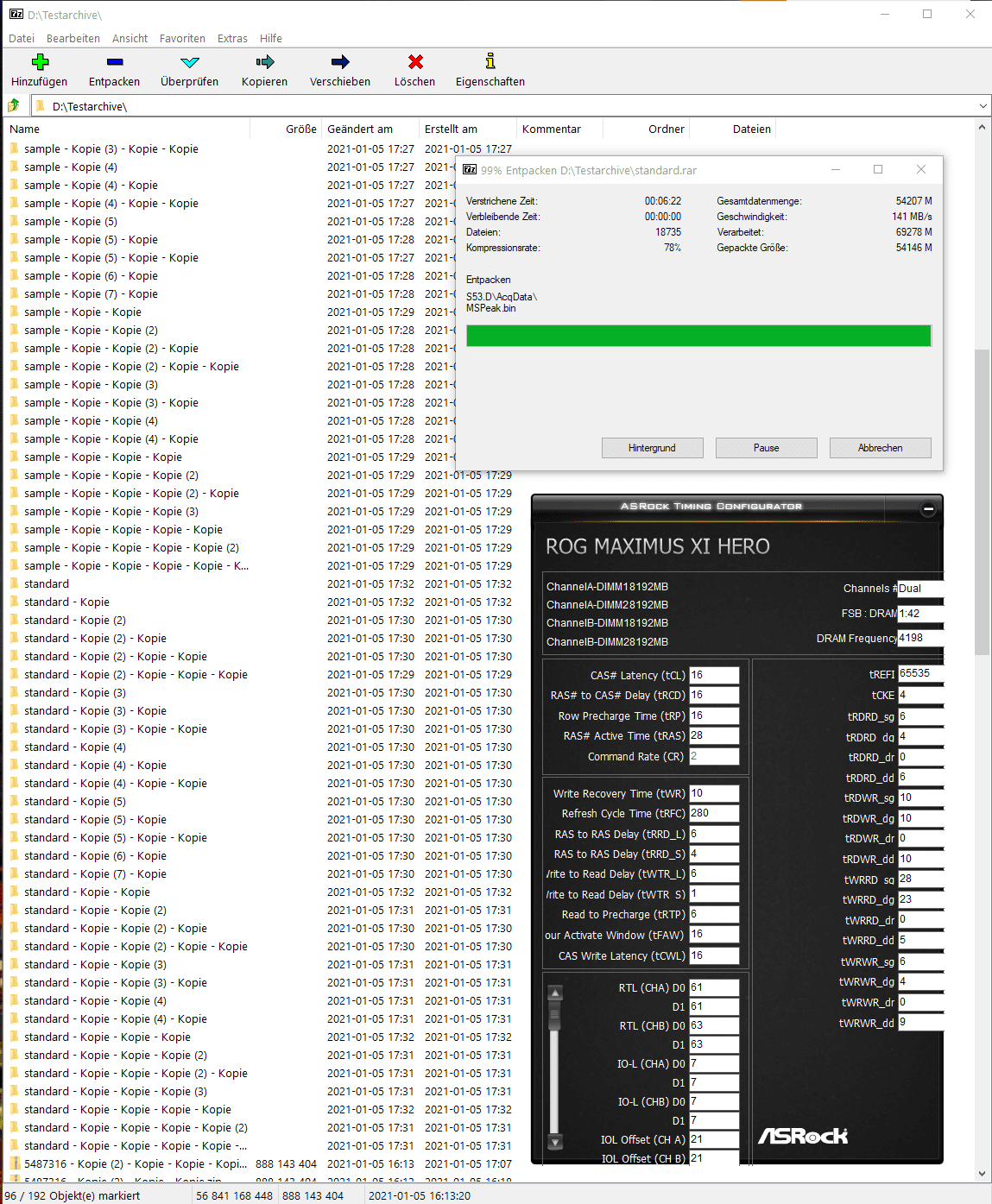The width and height of the screenshot is (992, 1204).
Task: Click folder icon of 'sample - Kopie (4)'
Action: (14, 167)
